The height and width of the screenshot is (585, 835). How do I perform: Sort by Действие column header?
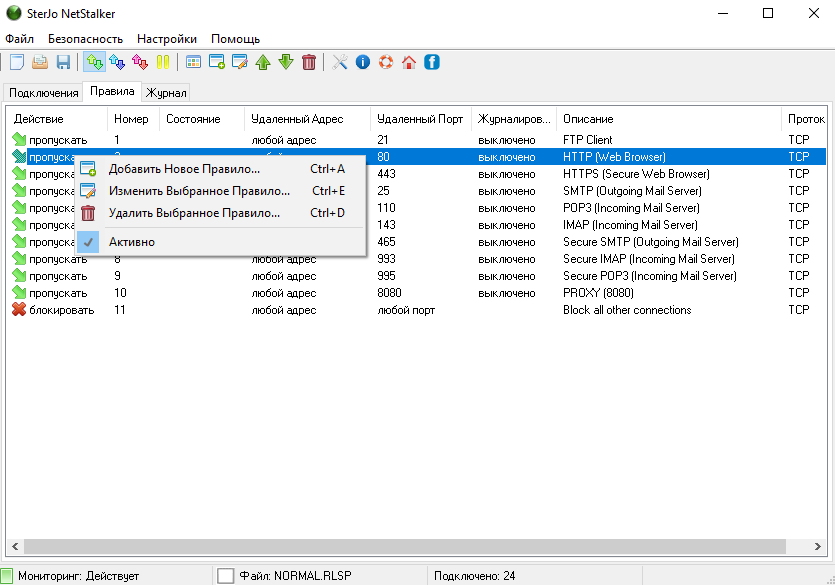pos(57,119)
